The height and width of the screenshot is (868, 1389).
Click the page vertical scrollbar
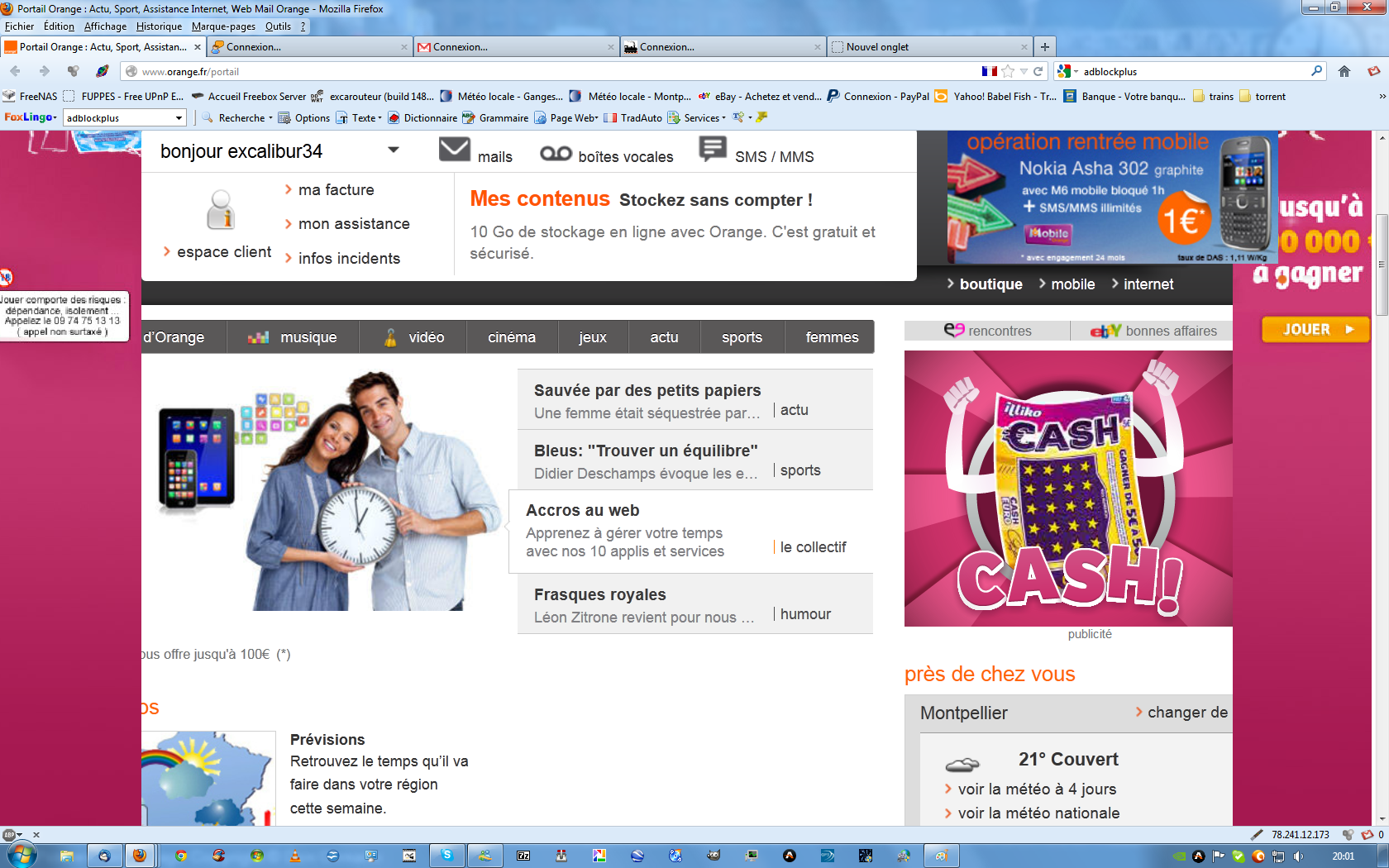click(x=1382, y=265)
